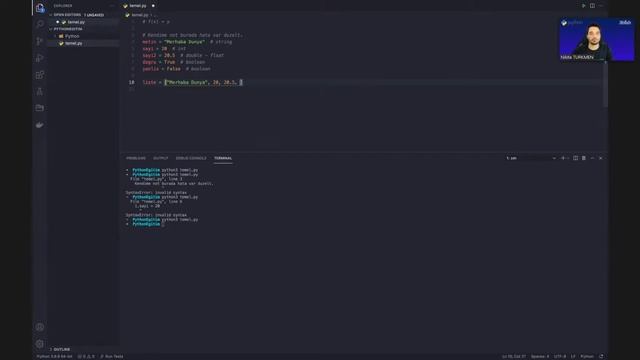This screenshot has width=640, height=360.
Task: Split the editor to the right
Action: pyautogui.click(x=592, y=6)
